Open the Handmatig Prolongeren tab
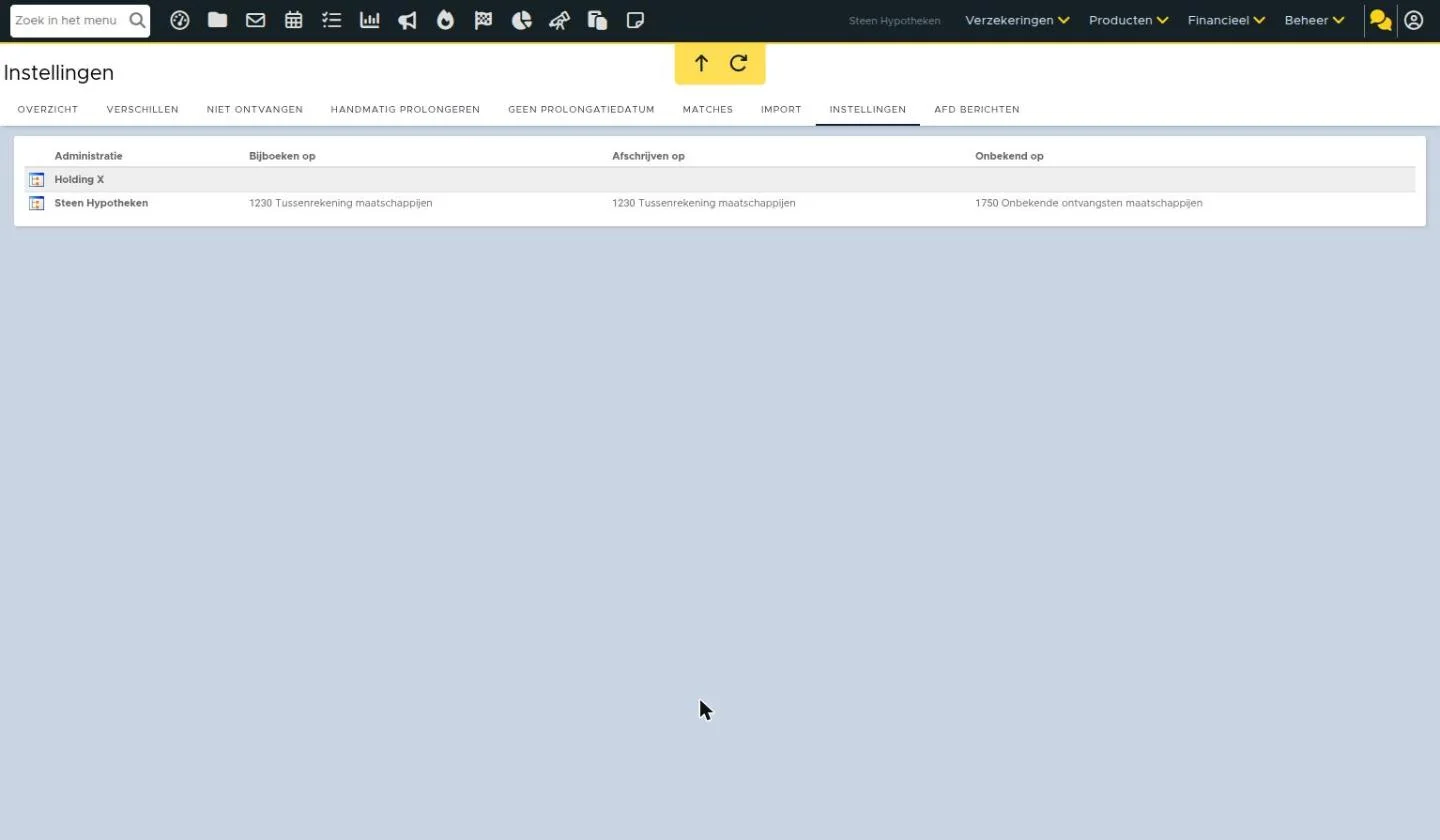The image size is (1440, 840). (x=405, y=110)
